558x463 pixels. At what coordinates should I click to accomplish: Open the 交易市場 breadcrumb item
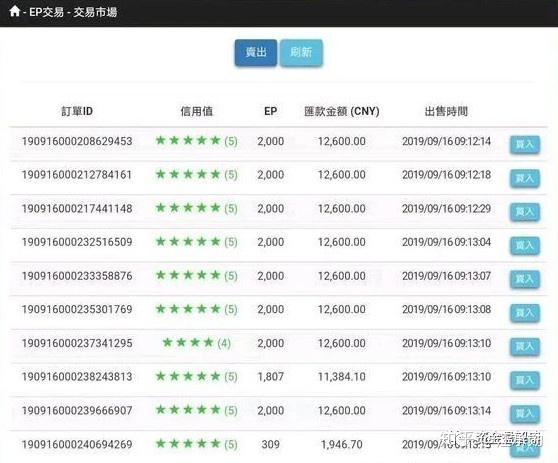pyautogui.click(x=95, y=12)
